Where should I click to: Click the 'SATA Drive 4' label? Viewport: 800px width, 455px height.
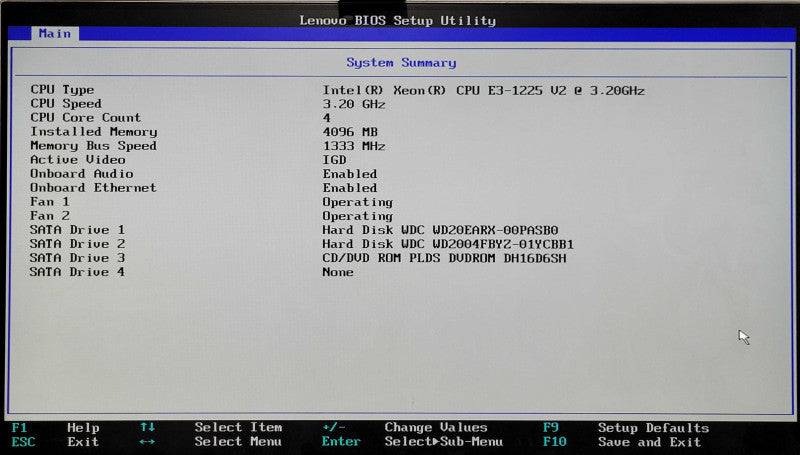pyautogui.click(x=77, y=272)
